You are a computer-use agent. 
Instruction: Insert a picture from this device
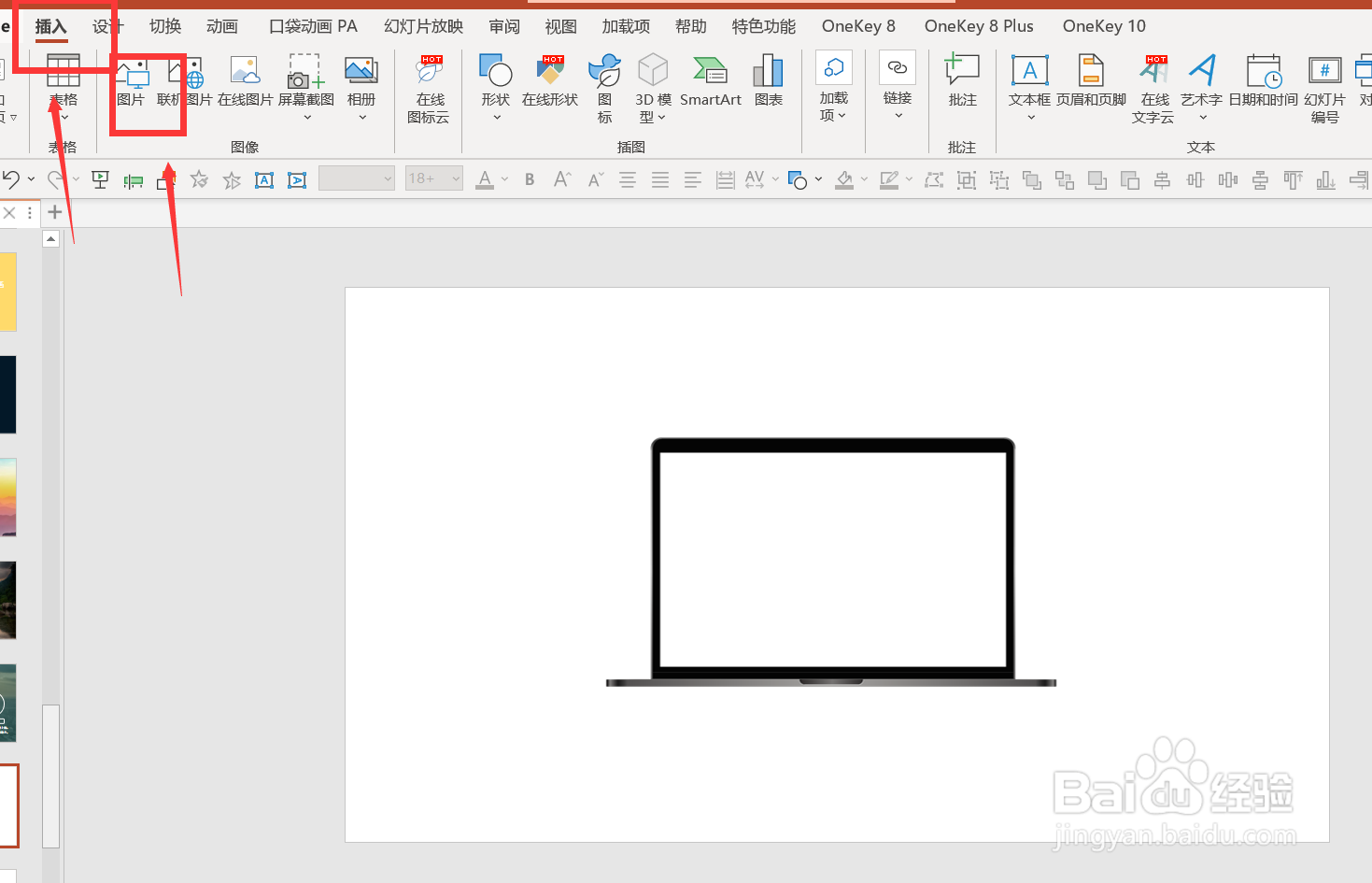coord(132,82)
